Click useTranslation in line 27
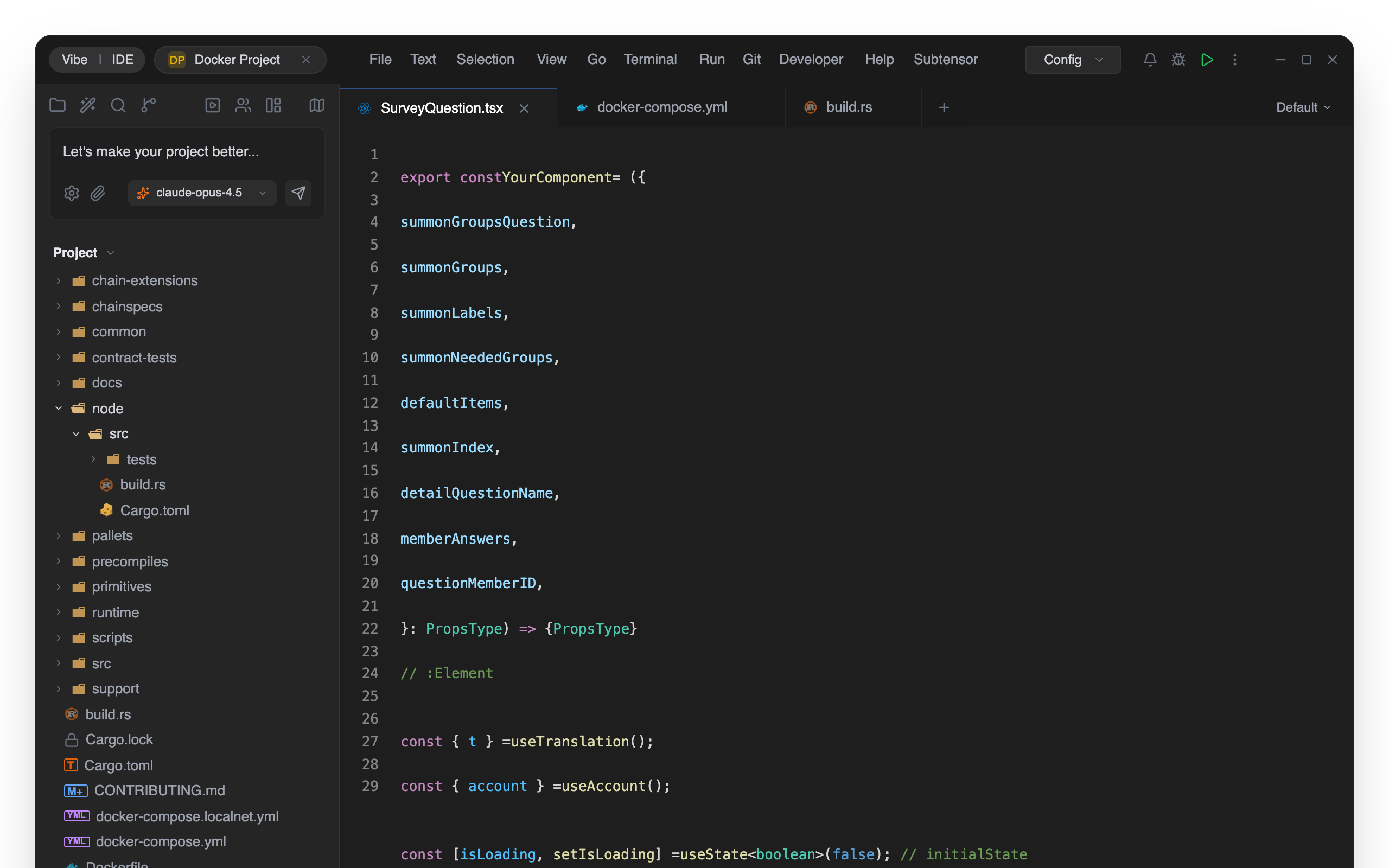The image size is (1389, 868). (570, 742)
